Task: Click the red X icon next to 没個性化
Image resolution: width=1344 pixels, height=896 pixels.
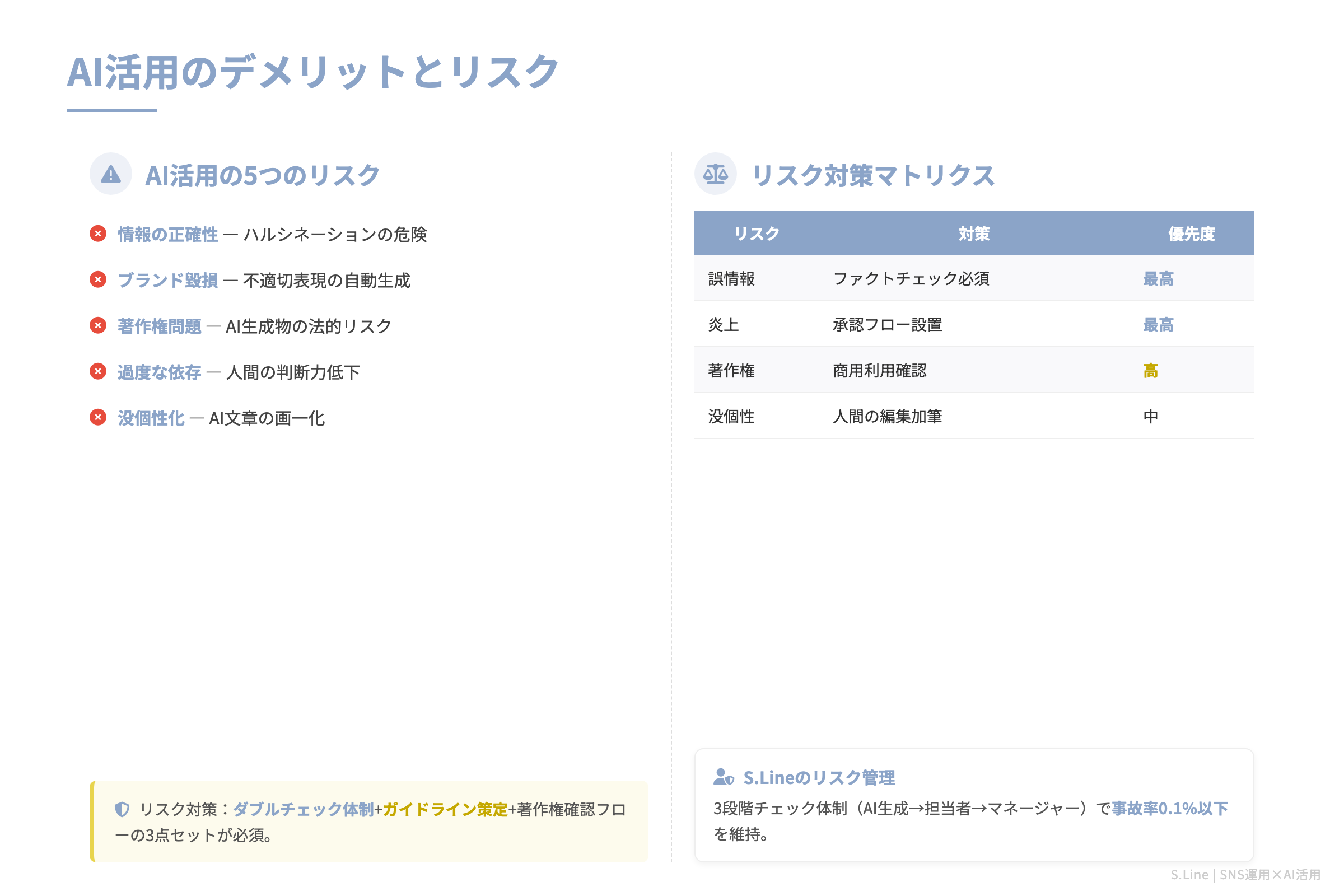Action: [99, 418]
